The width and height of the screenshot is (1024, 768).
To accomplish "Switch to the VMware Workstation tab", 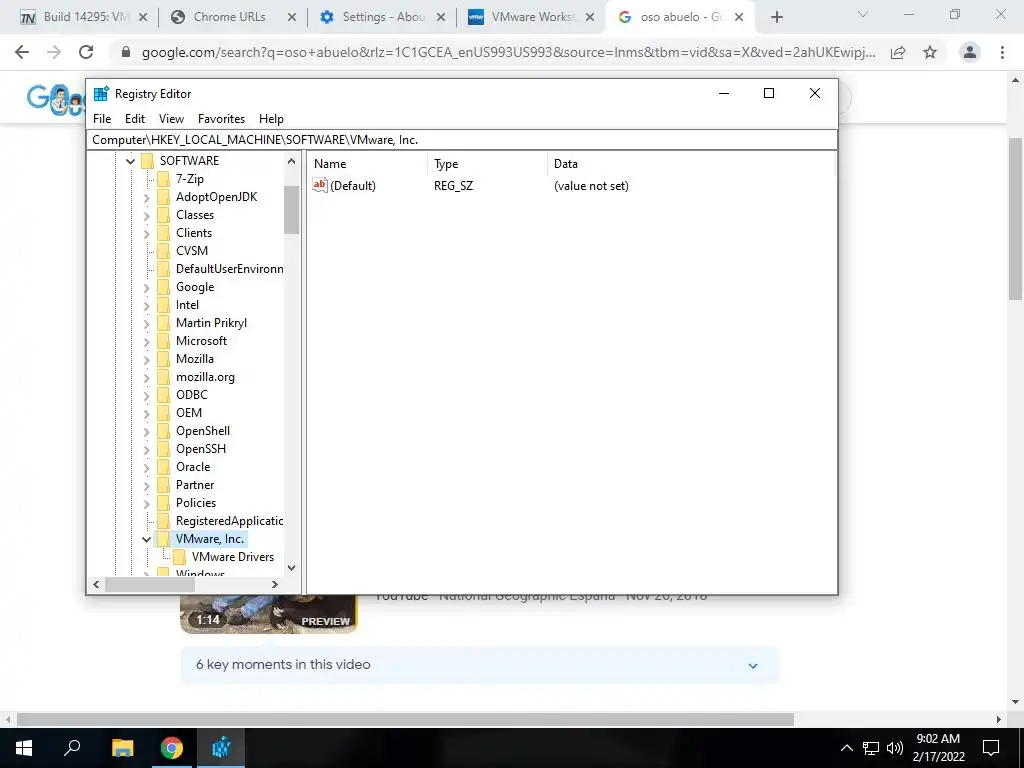I will tap(532, 17).
